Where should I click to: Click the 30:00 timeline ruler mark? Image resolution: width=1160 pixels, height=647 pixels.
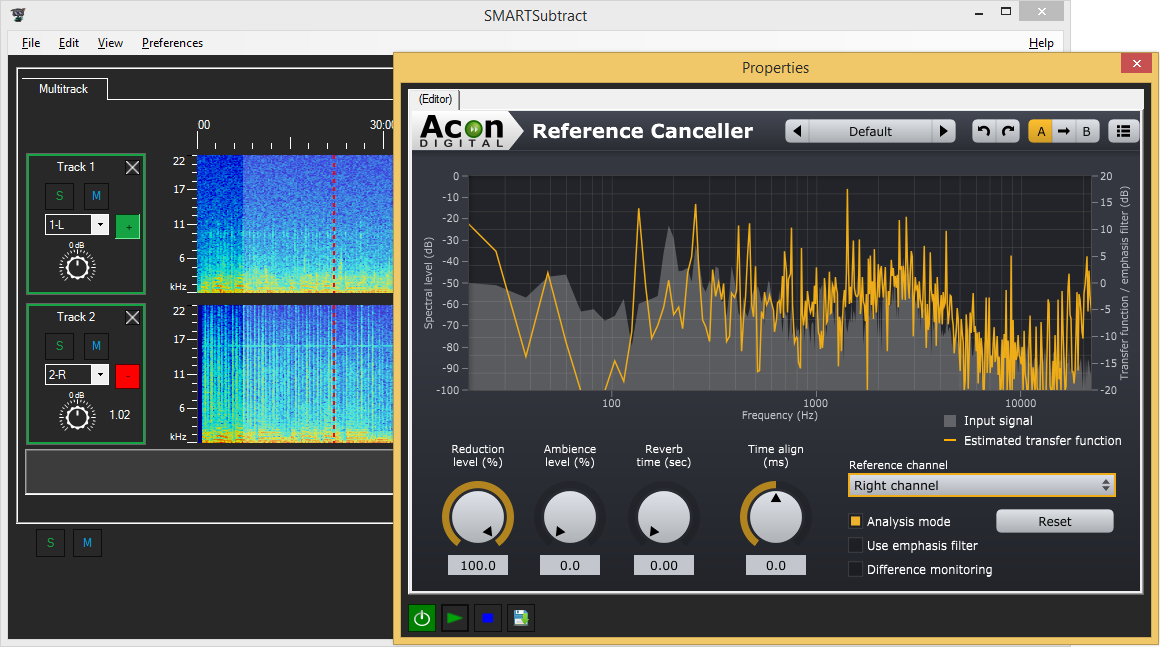[382, 125]
